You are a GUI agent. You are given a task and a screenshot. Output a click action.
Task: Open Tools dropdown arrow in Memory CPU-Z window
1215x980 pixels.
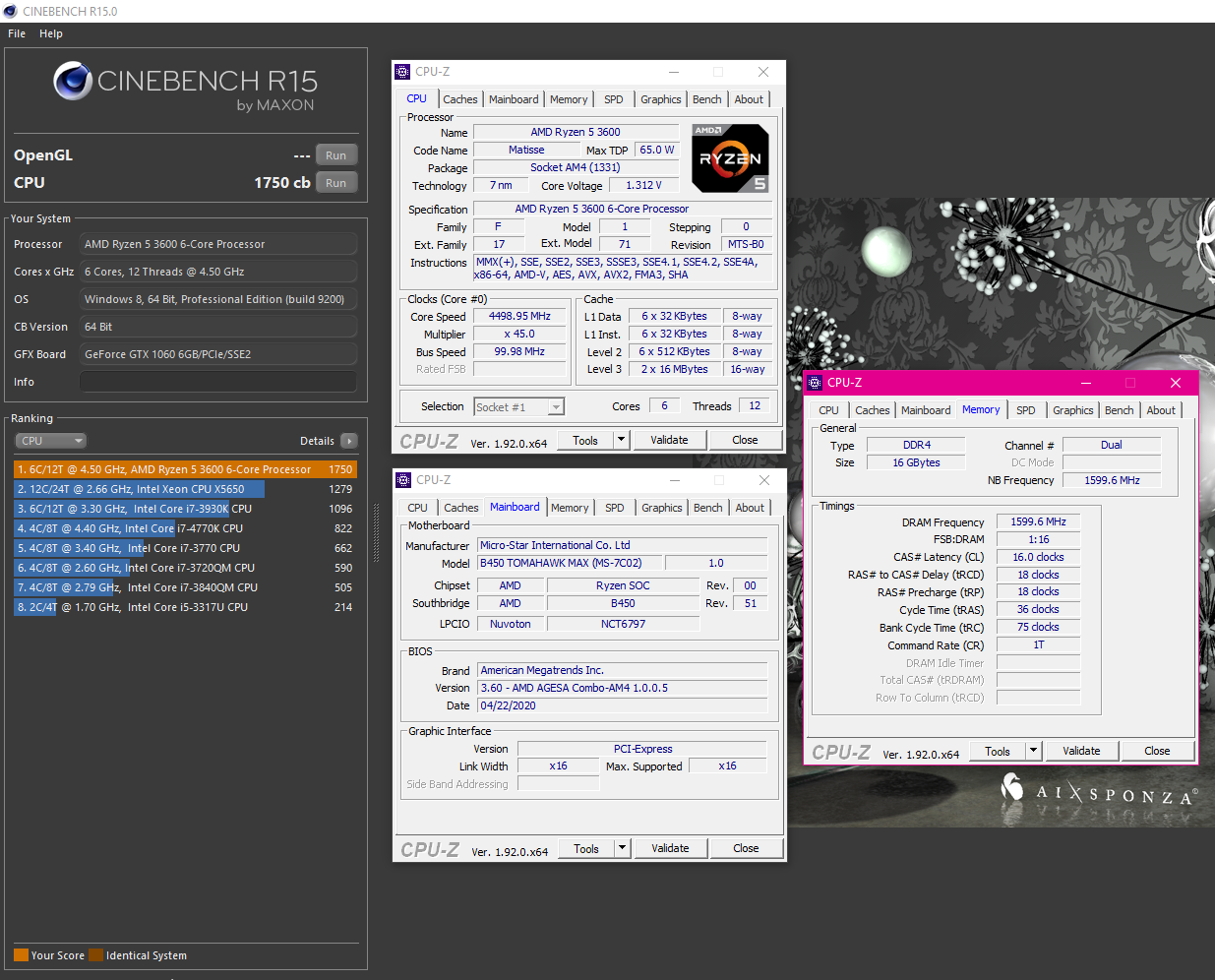click(1033, 751)
